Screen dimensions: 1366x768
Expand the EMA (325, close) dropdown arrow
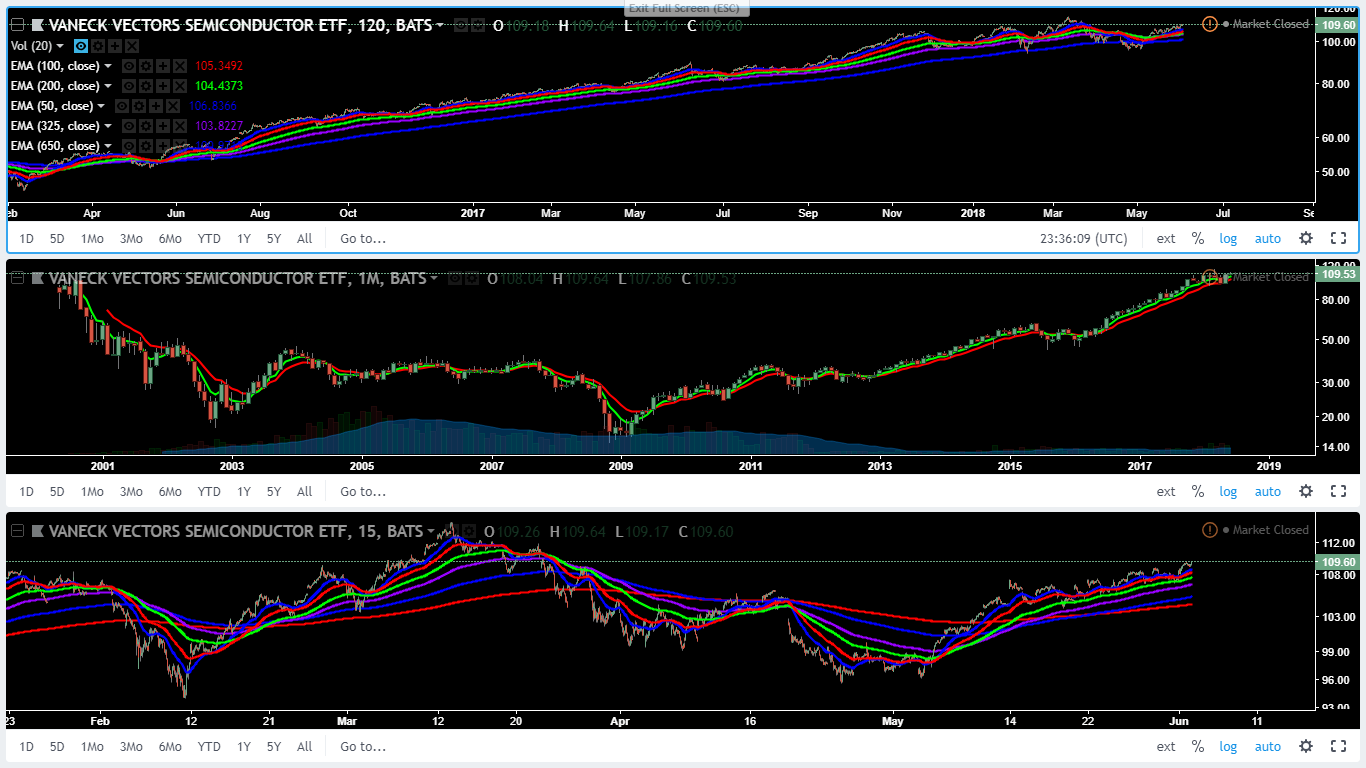(x=108, y=126)
